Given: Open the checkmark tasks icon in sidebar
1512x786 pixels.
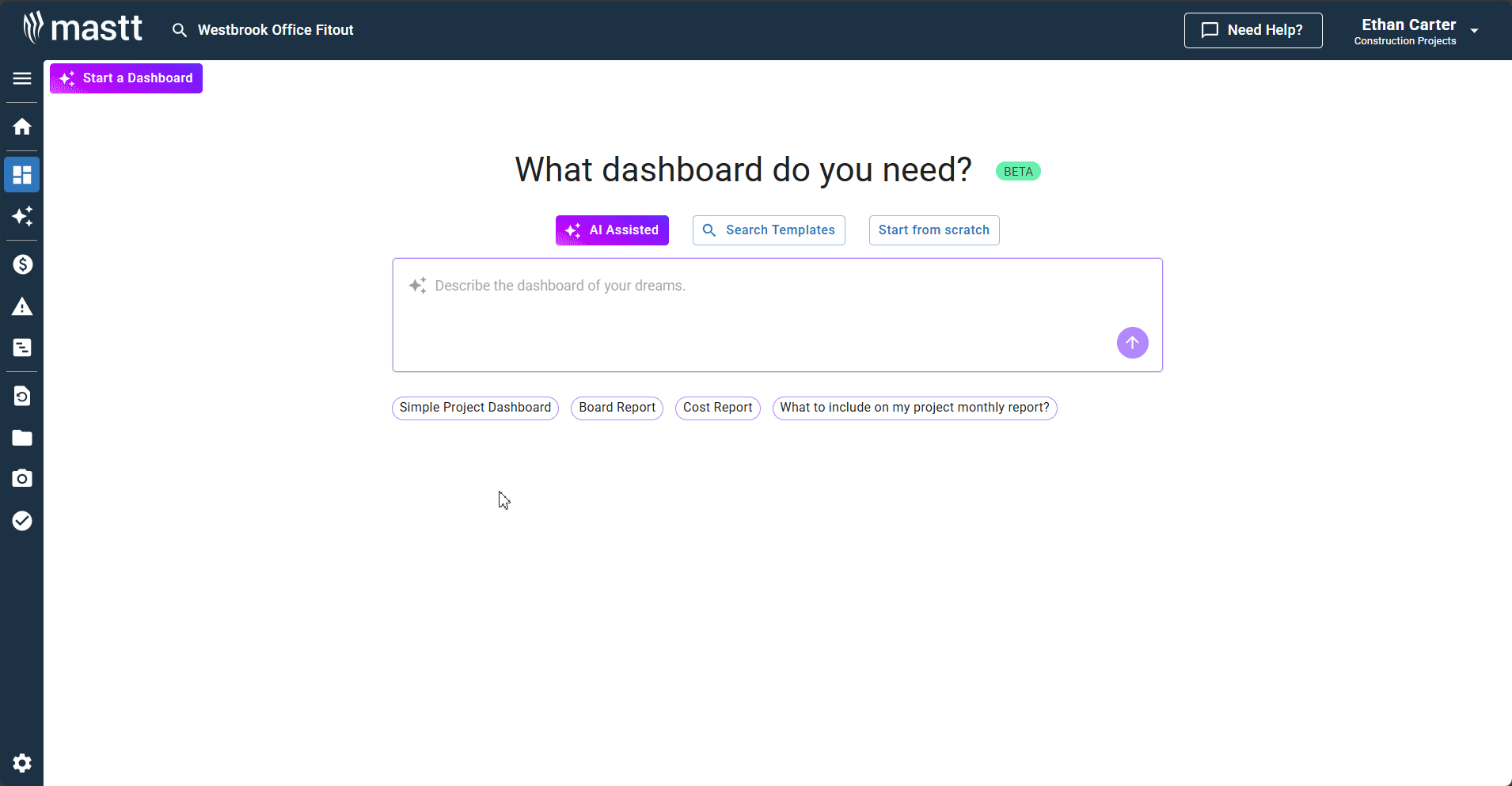Looking at the screenshot, I should click(x=22, y=520).
